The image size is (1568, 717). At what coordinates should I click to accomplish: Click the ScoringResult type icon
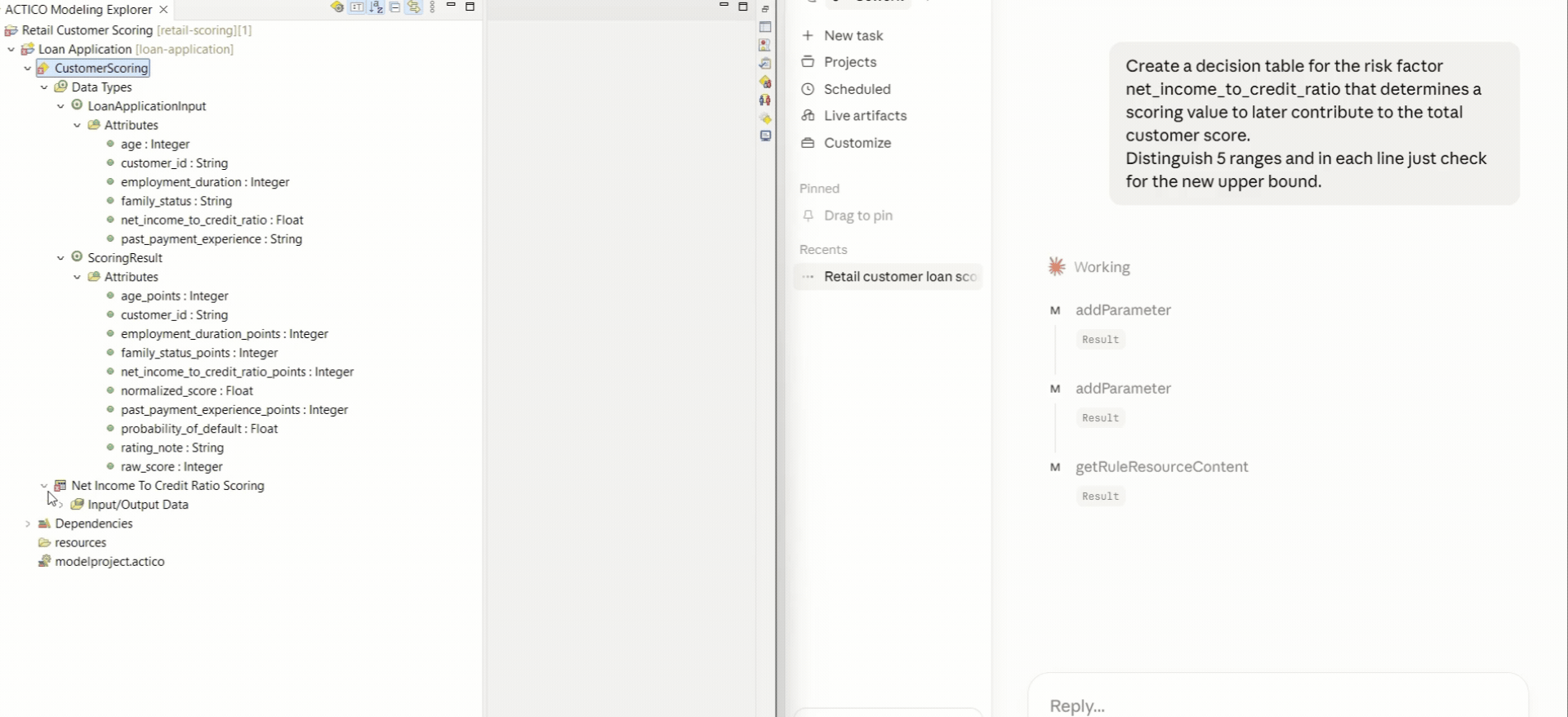(78, 257)
